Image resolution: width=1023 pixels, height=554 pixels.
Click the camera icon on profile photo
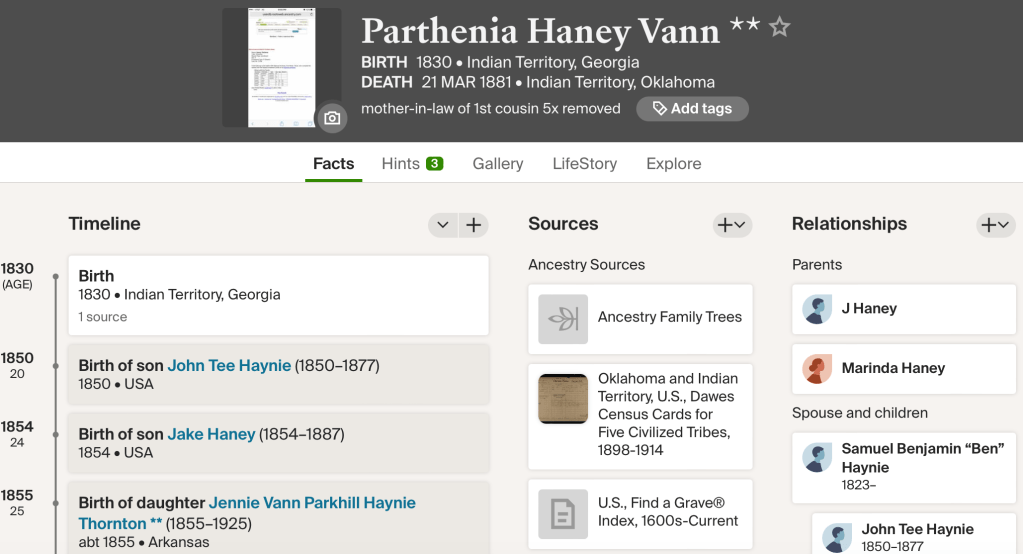click(332, 118)
